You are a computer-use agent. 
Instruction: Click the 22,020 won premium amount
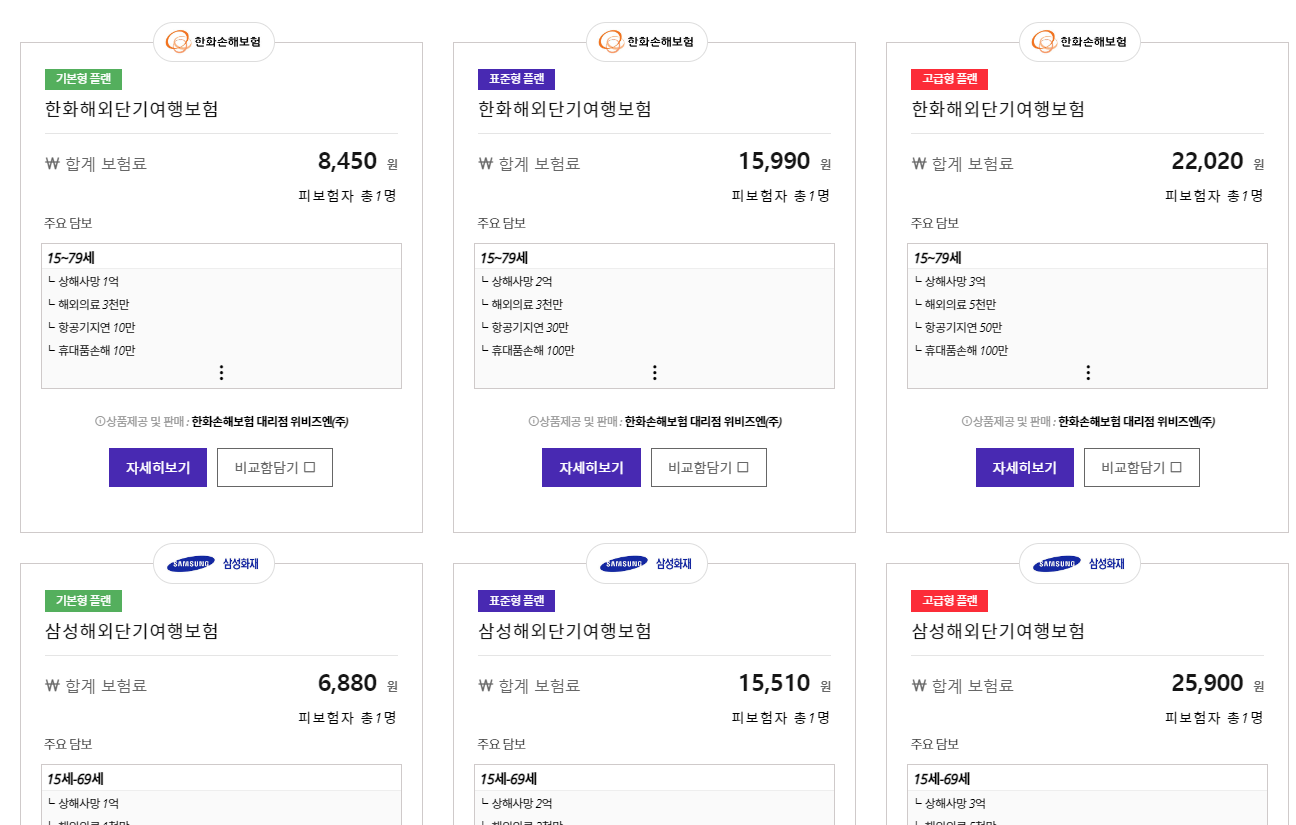[x=1207, y=162]
